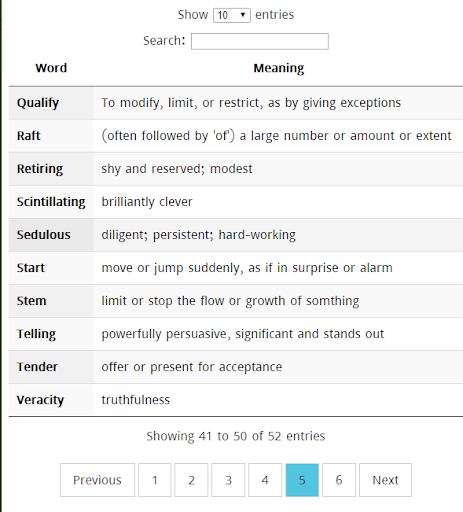This screenshot has width=463, height=512.
Task: Sort table by the Meaning column header
Action: click(279, 68)
